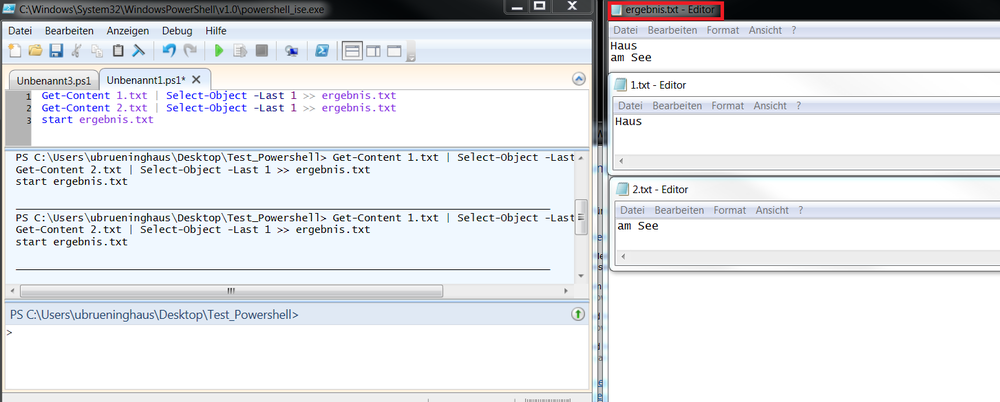Image resolution: width=1000 pixels, height=402 pixels.
Task: Switch to script pane on right layout
Action: (373, 50)
